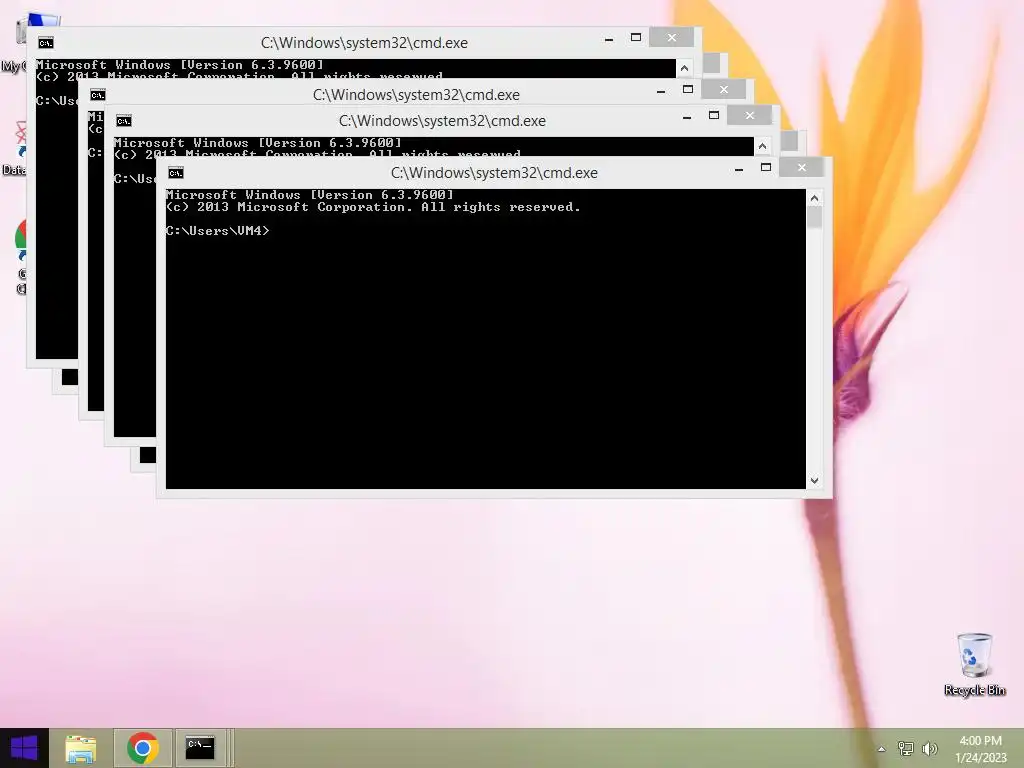Image resolution: width=1024 pixels, height=768 pixels.
Task: Minimize the rearmost cmd window
Action: coord(609,39)
